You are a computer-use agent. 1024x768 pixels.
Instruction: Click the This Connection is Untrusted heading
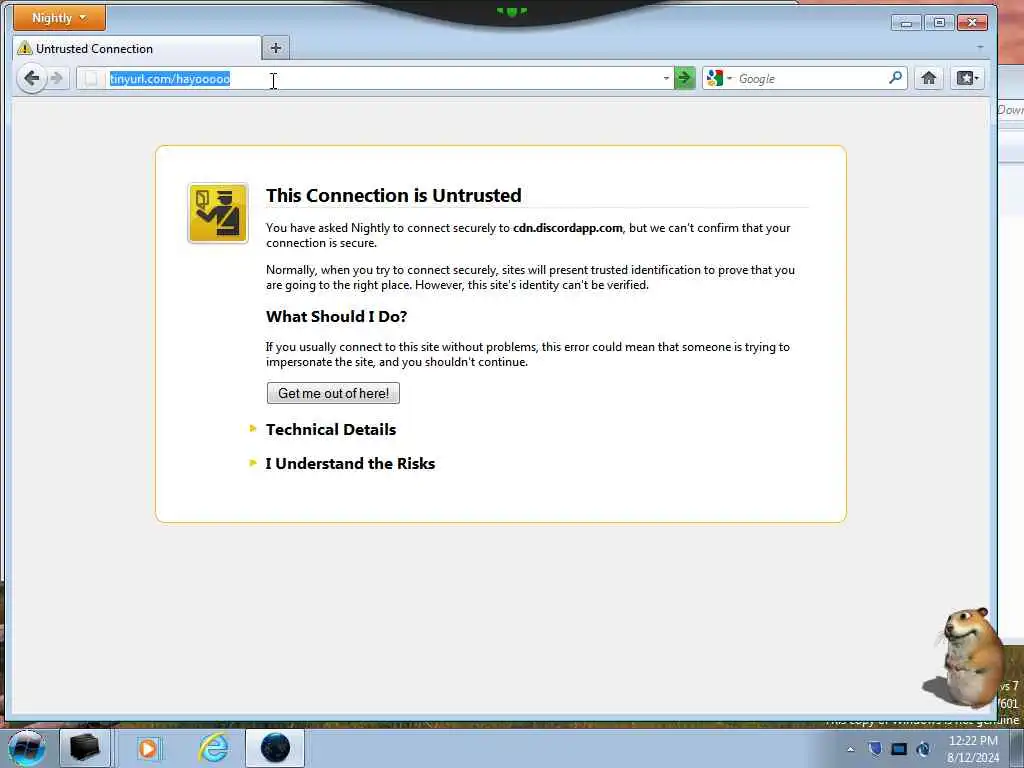click(x=393, y=195)
